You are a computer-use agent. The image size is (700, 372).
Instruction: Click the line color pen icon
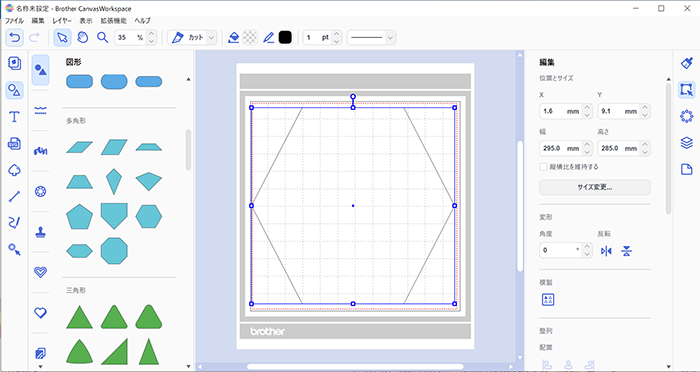(x=268, y=38)
